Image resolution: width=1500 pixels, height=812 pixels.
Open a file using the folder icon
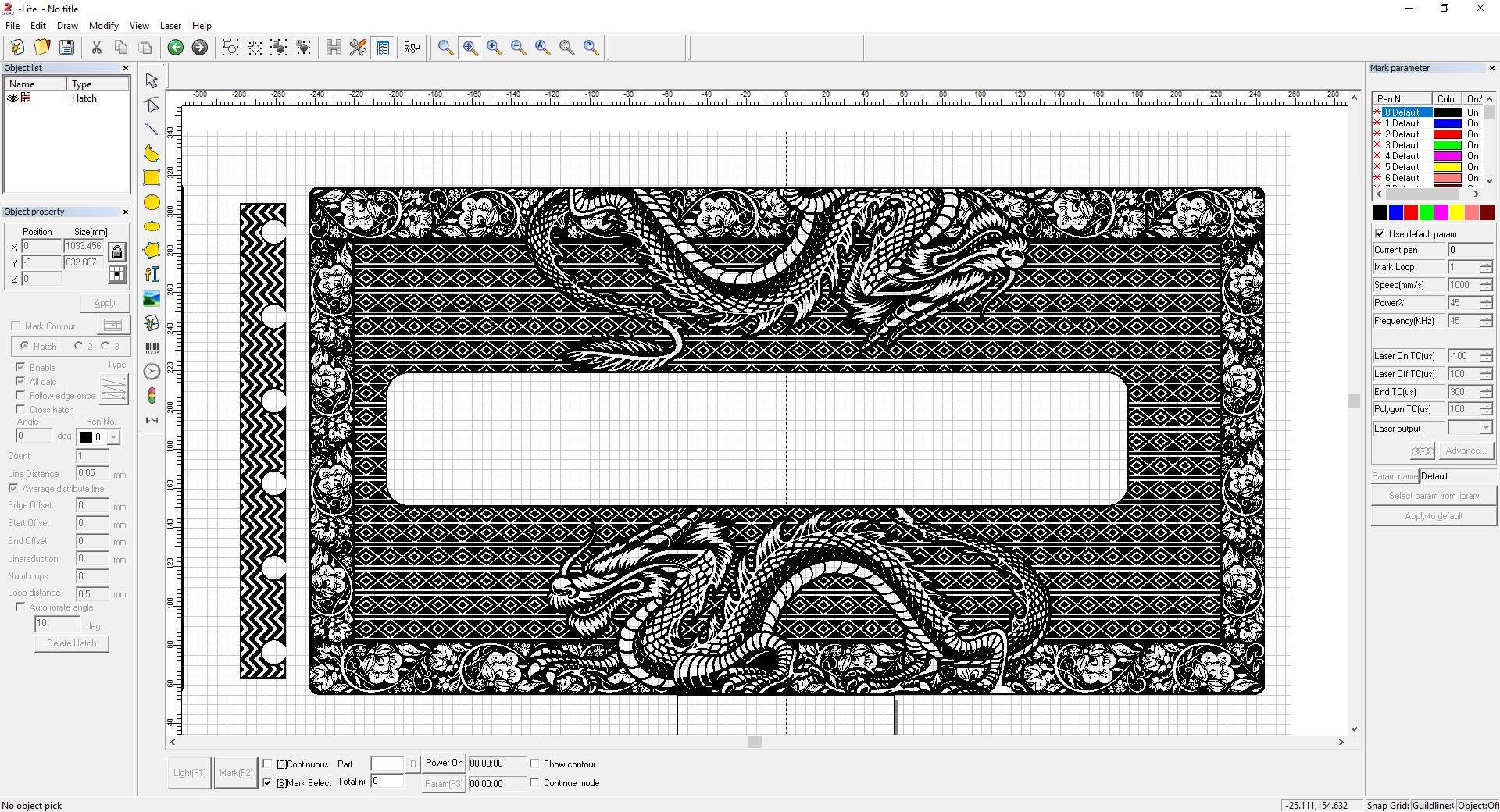click(x=41, y=48)
